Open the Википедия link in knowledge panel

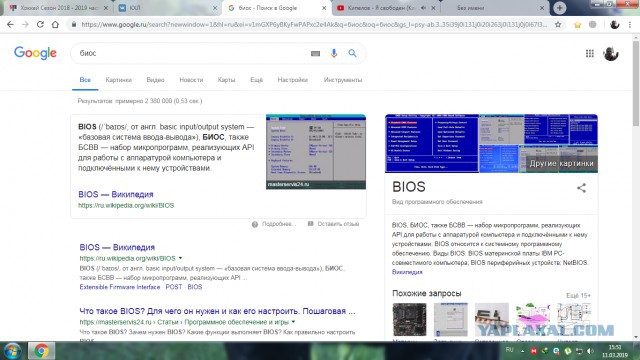pos(407,272)
